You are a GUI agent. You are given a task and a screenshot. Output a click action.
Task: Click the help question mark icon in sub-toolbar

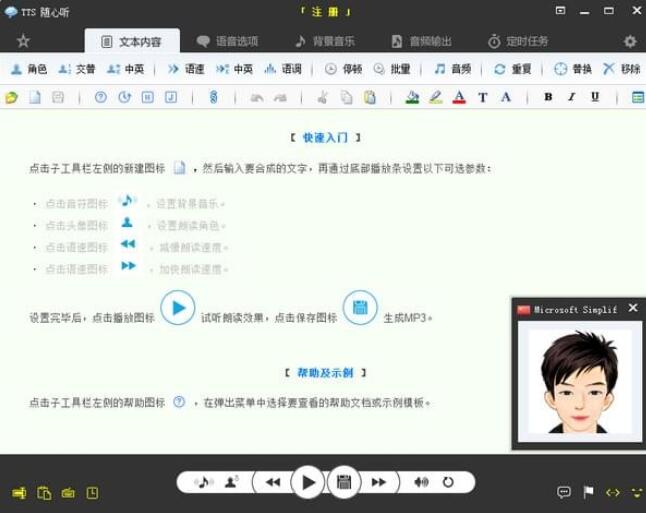[100, 97]
